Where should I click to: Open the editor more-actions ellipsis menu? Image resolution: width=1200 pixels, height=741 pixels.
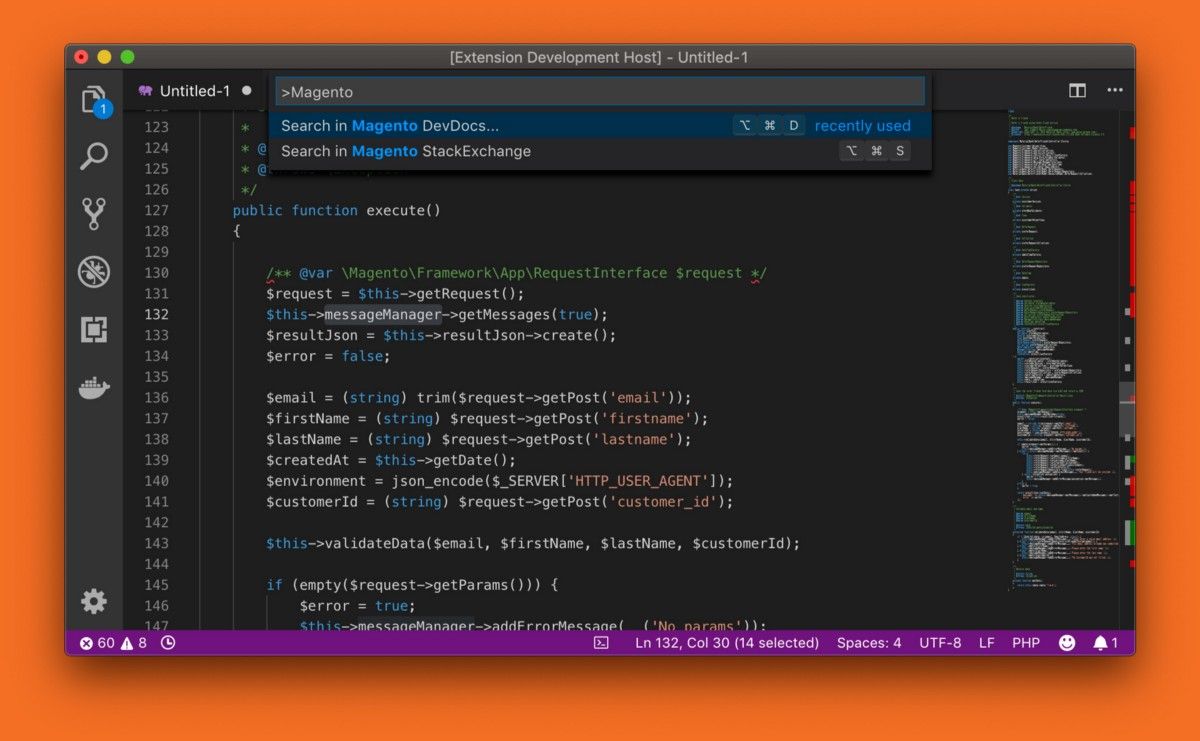click(x=1115, y=90)
